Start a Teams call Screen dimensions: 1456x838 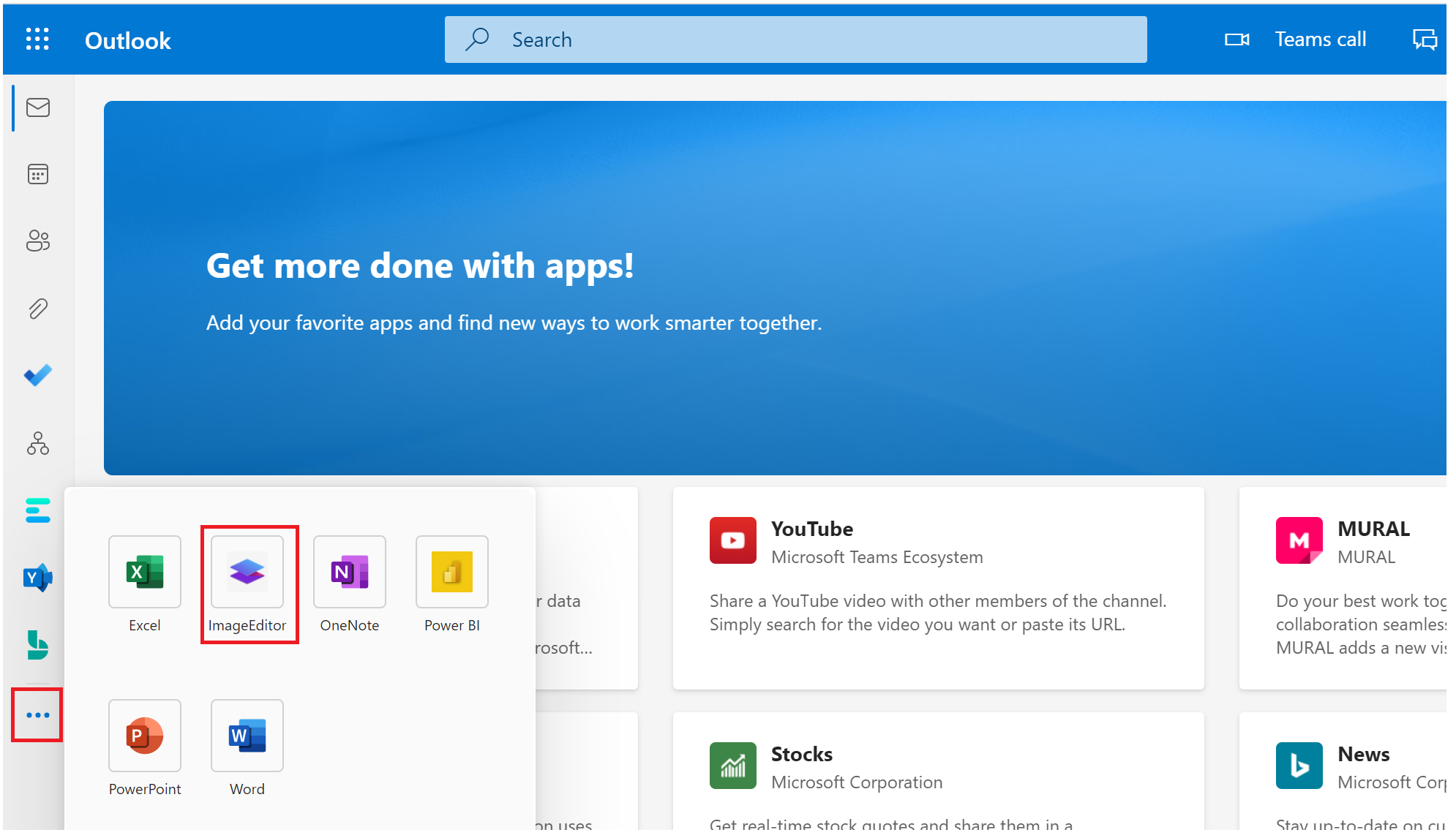1321,39
